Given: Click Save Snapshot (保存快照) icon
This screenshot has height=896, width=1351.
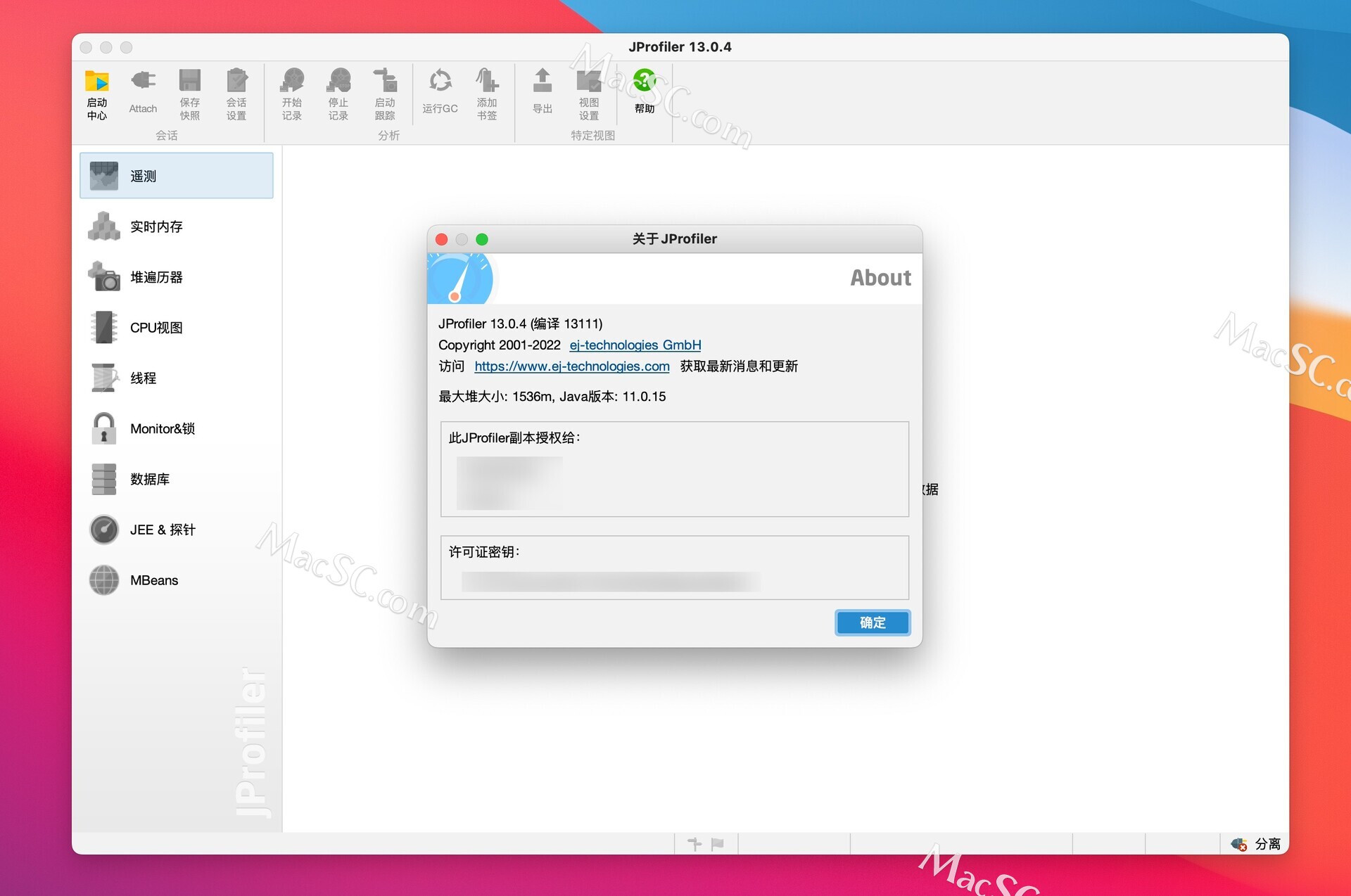Looking at the screenshot, I should click(189, 94).
